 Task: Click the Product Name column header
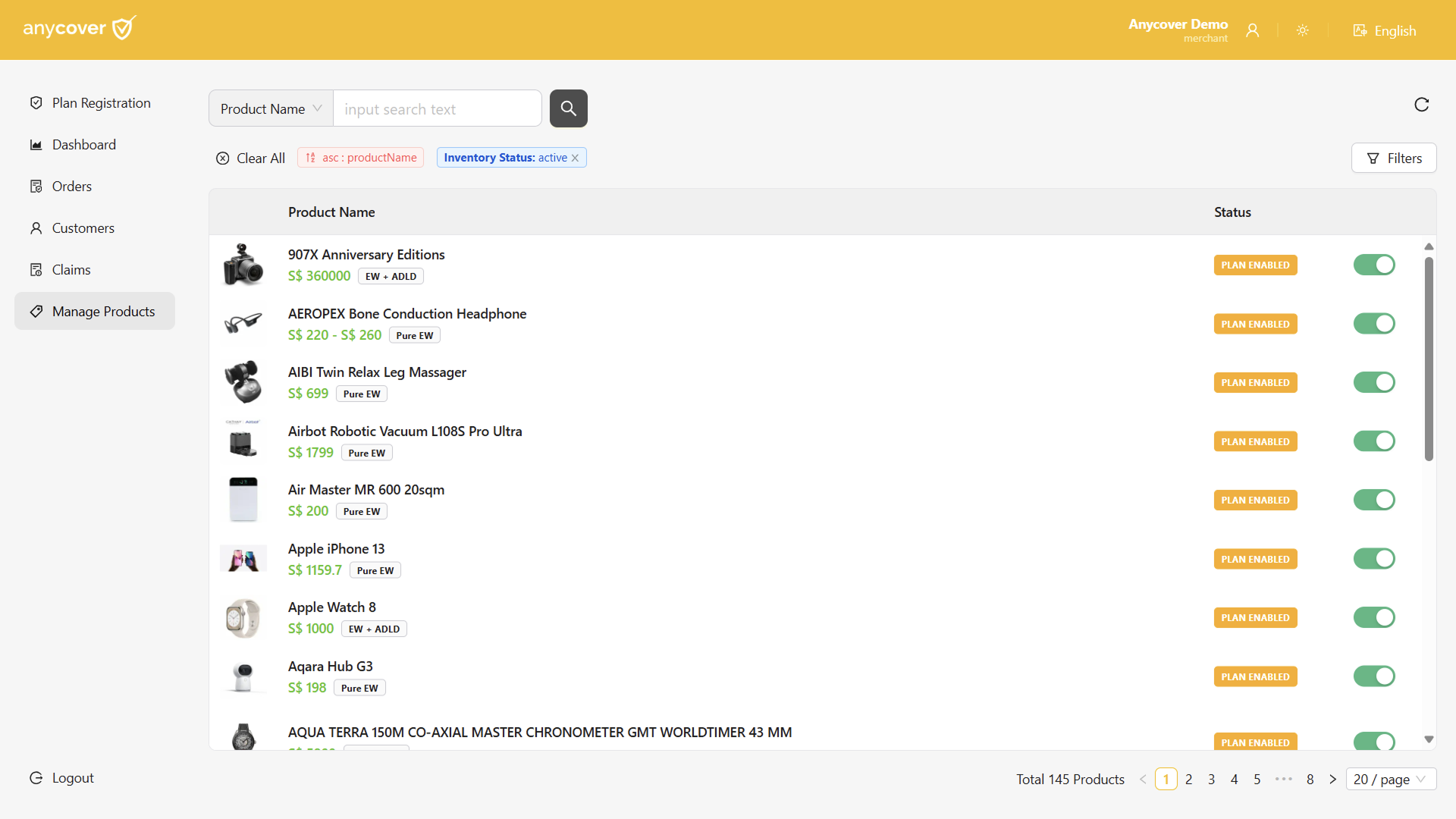[x=331, y=212]
